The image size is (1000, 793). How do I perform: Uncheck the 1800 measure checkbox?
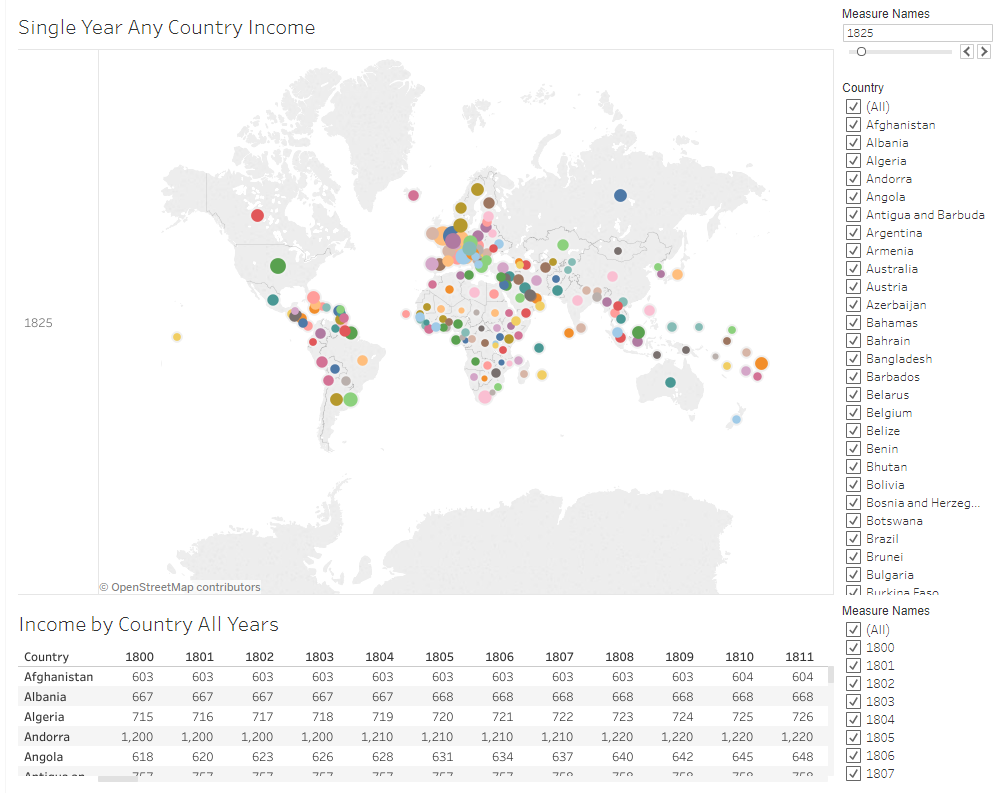click(x=853, y=648)
